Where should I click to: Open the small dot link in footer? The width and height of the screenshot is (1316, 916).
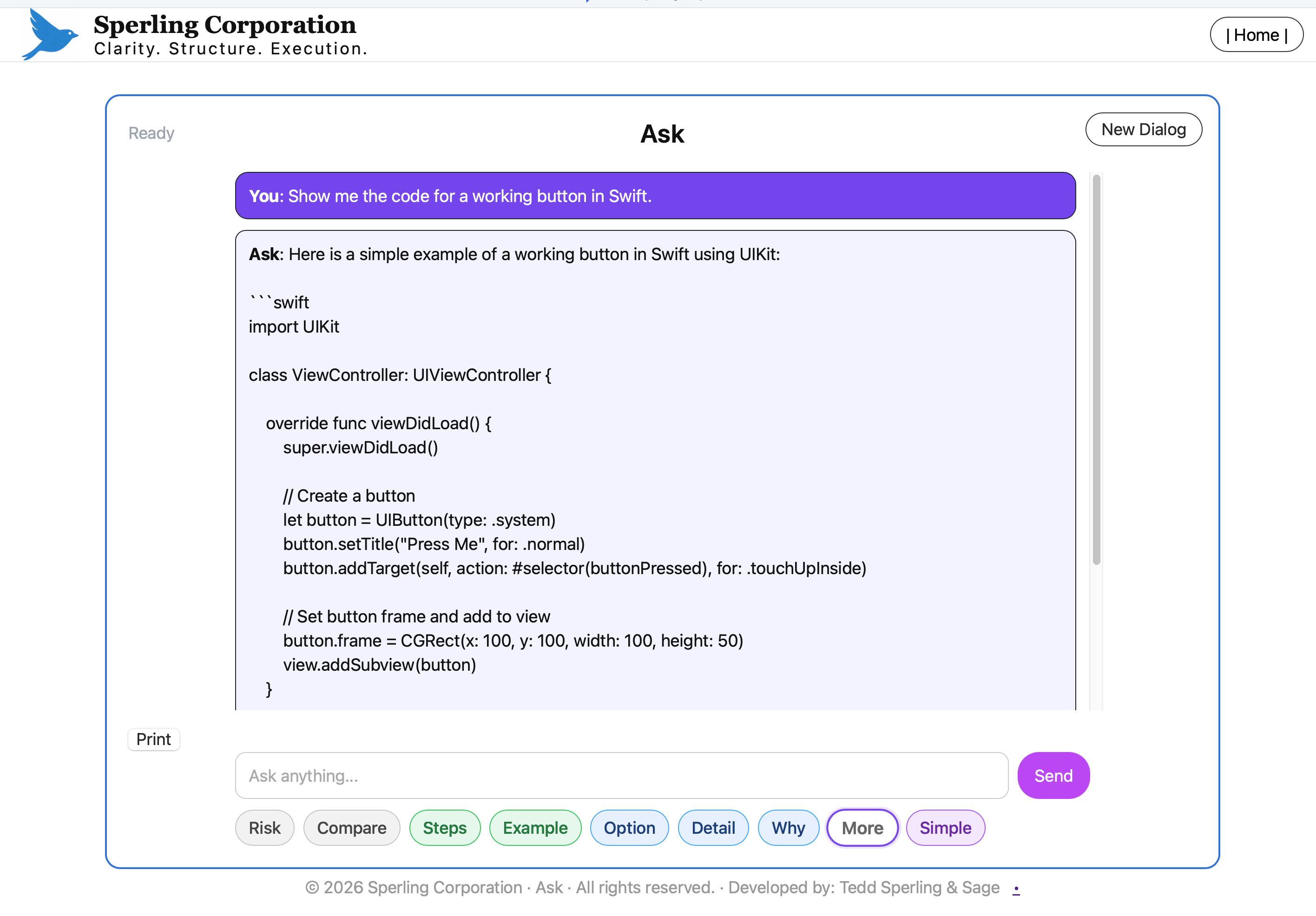pos(1016,889)
